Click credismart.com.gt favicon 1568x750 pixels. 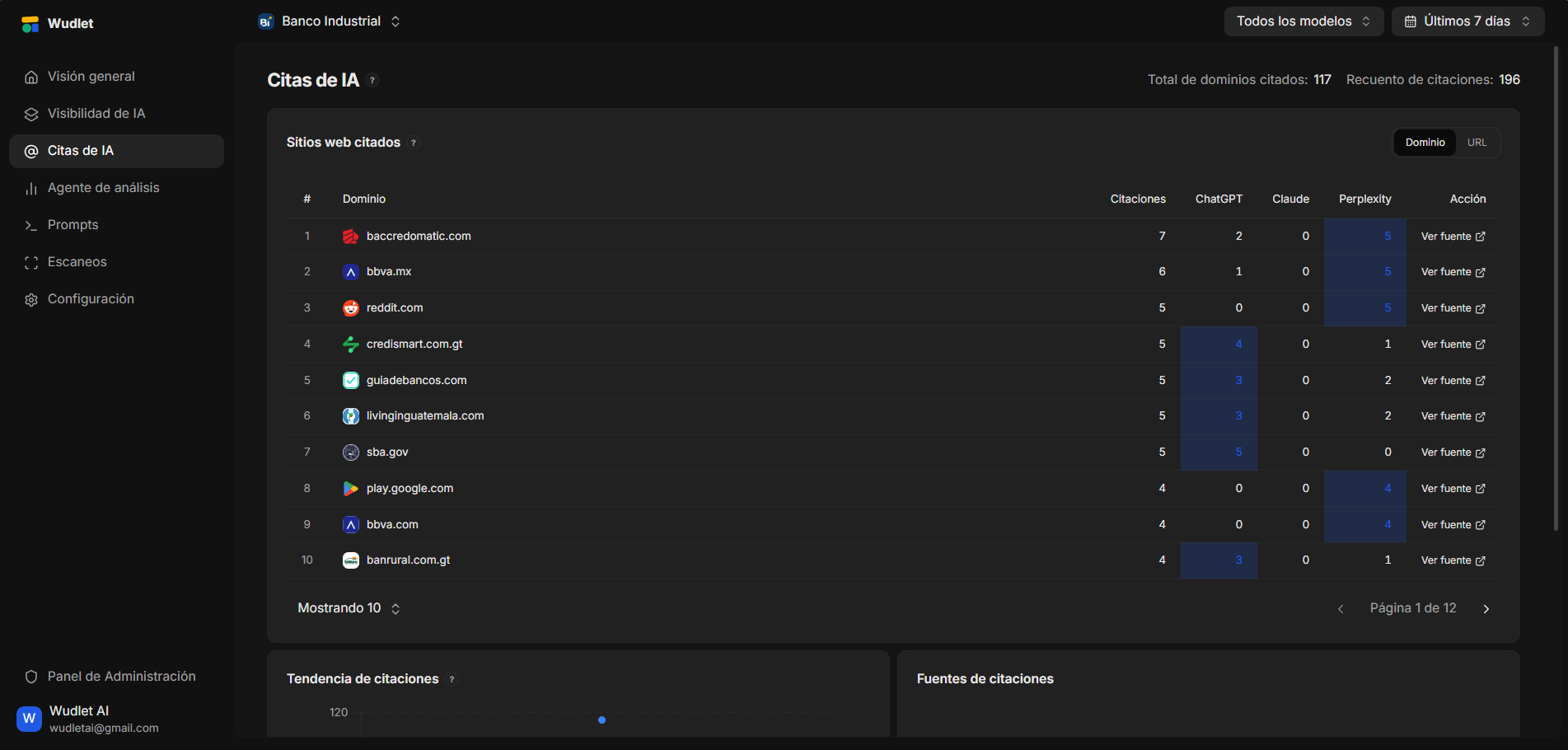coord(351,345)
